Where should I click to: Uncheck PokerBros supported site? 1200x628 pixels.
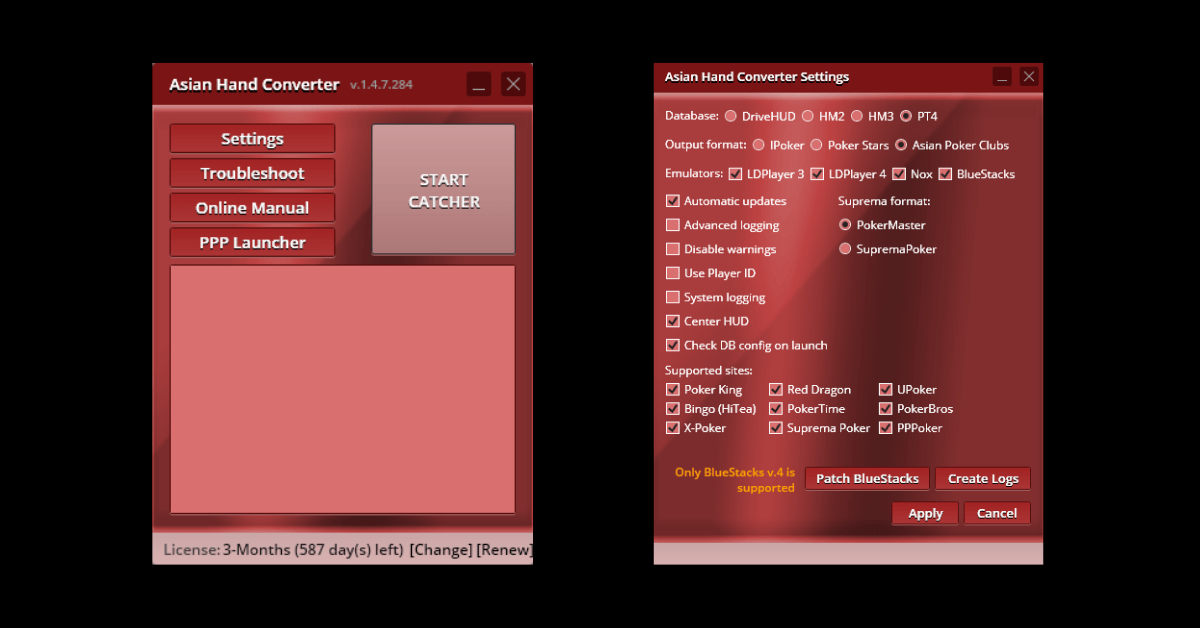(x=886, y=409)
